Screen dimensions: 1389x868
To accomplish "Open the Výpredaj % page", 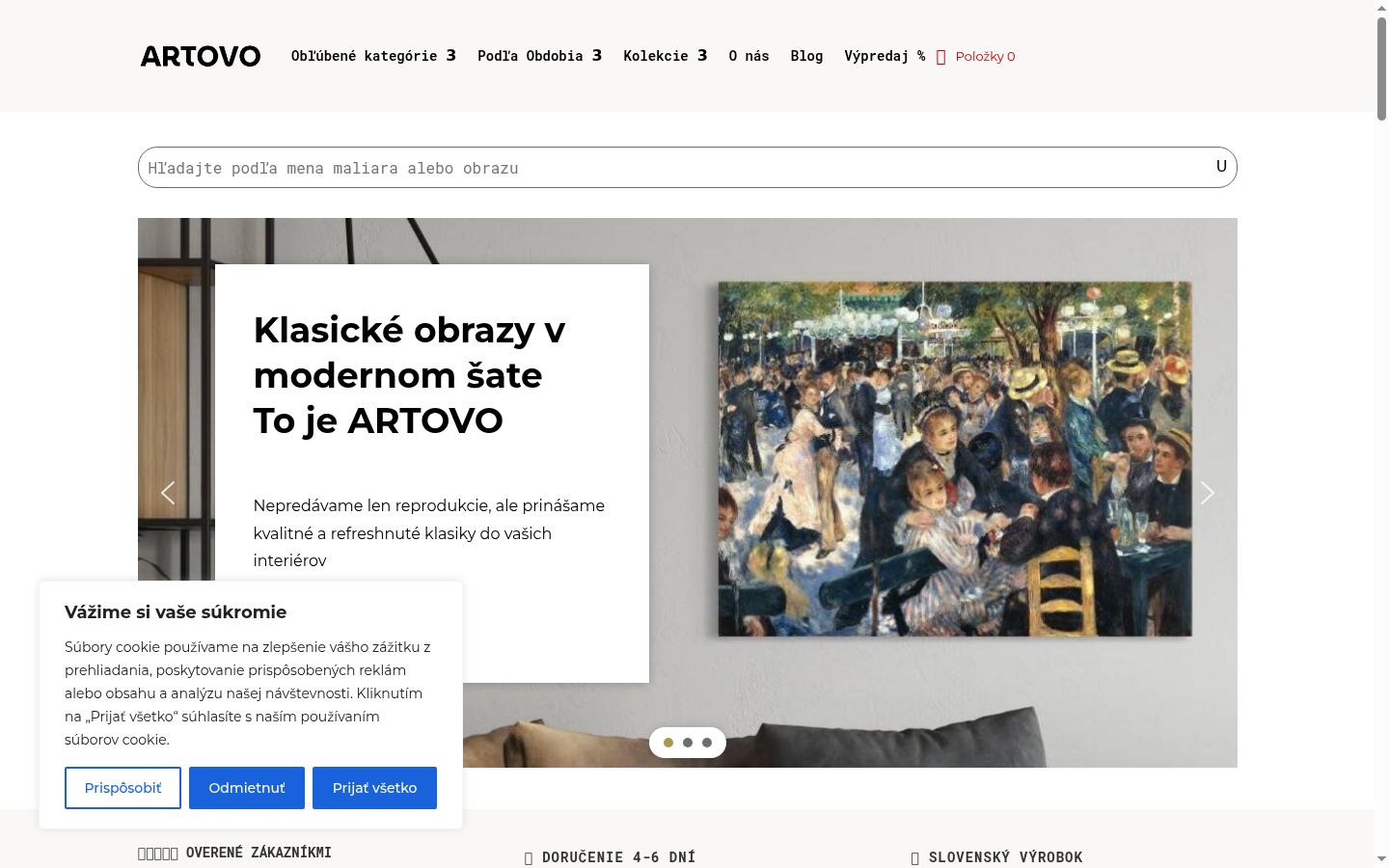I will coord(885,56).
